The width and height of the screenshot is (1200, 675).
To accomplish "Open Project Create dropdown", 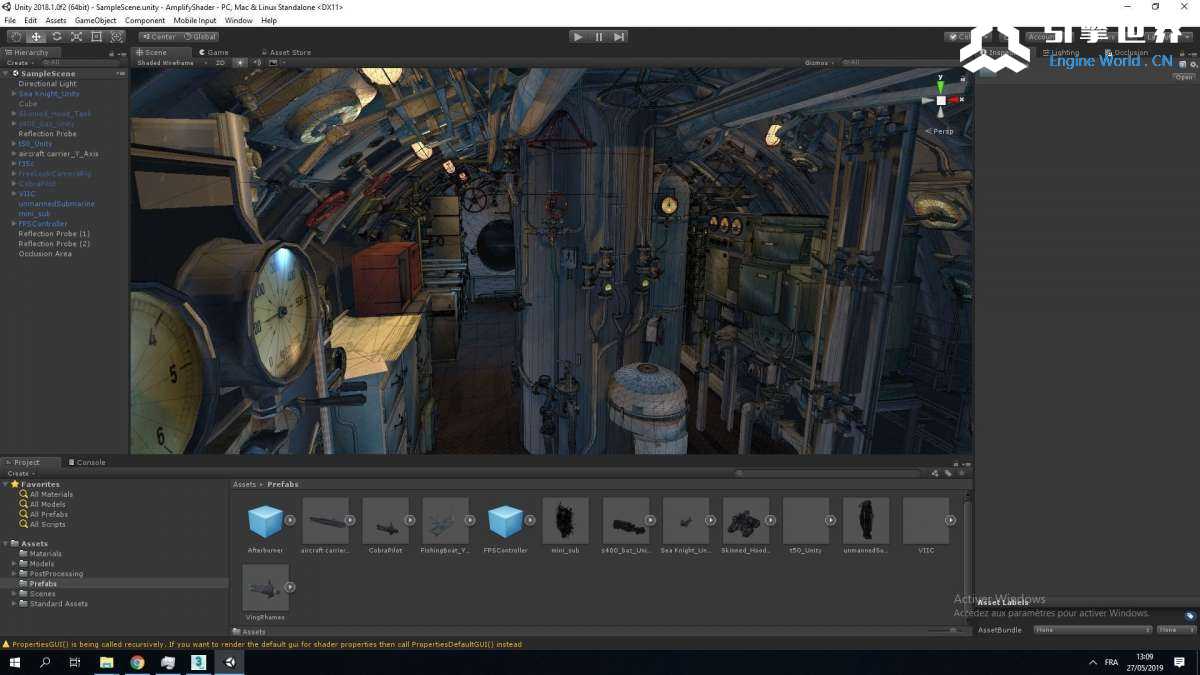I will tap(19, 473).
